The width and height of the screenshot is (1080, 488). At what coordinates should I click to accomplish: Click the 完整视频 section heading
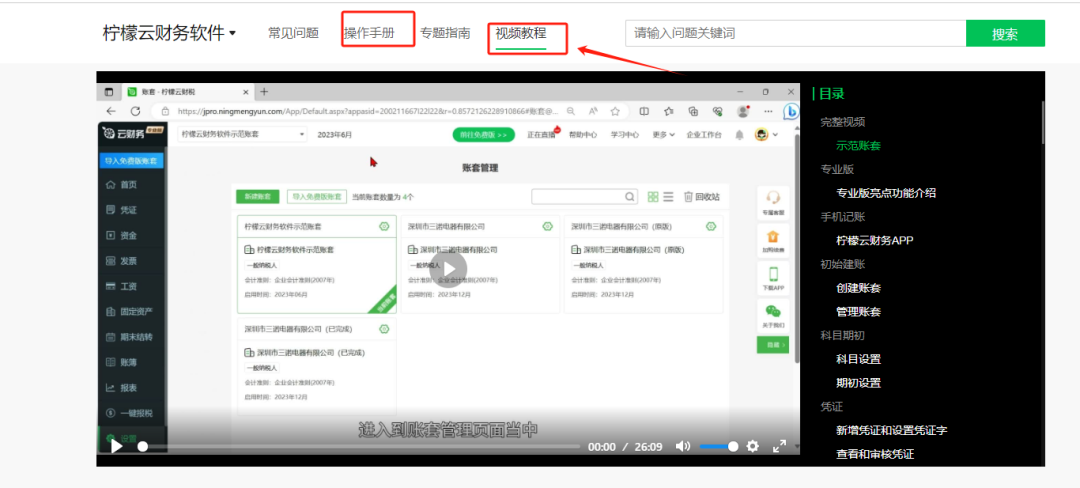pos(842,122)
